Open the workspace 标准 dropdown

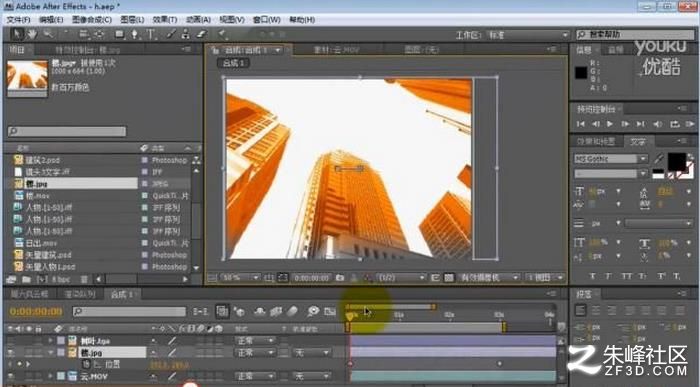pos(528,35)
